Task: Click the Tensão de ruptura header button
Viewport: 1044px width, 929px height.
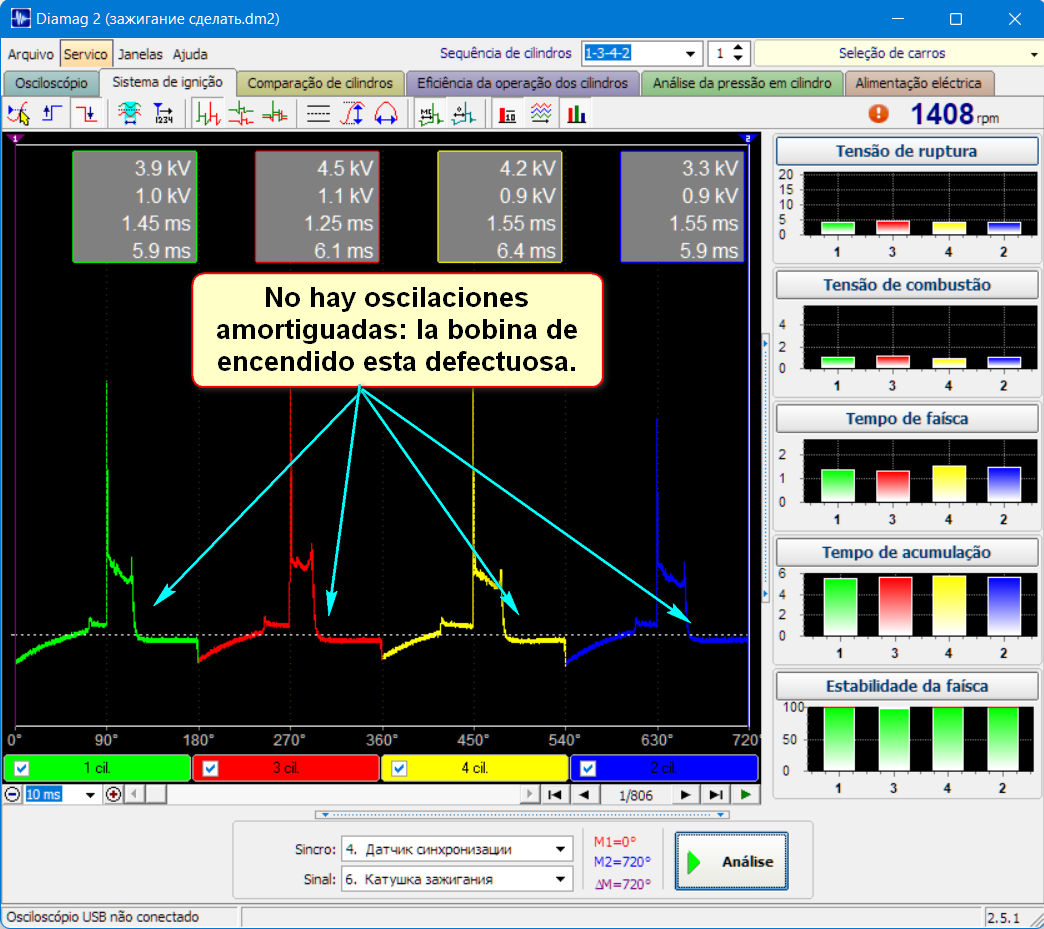Action: pyautogui.click(x=906, y=151)
